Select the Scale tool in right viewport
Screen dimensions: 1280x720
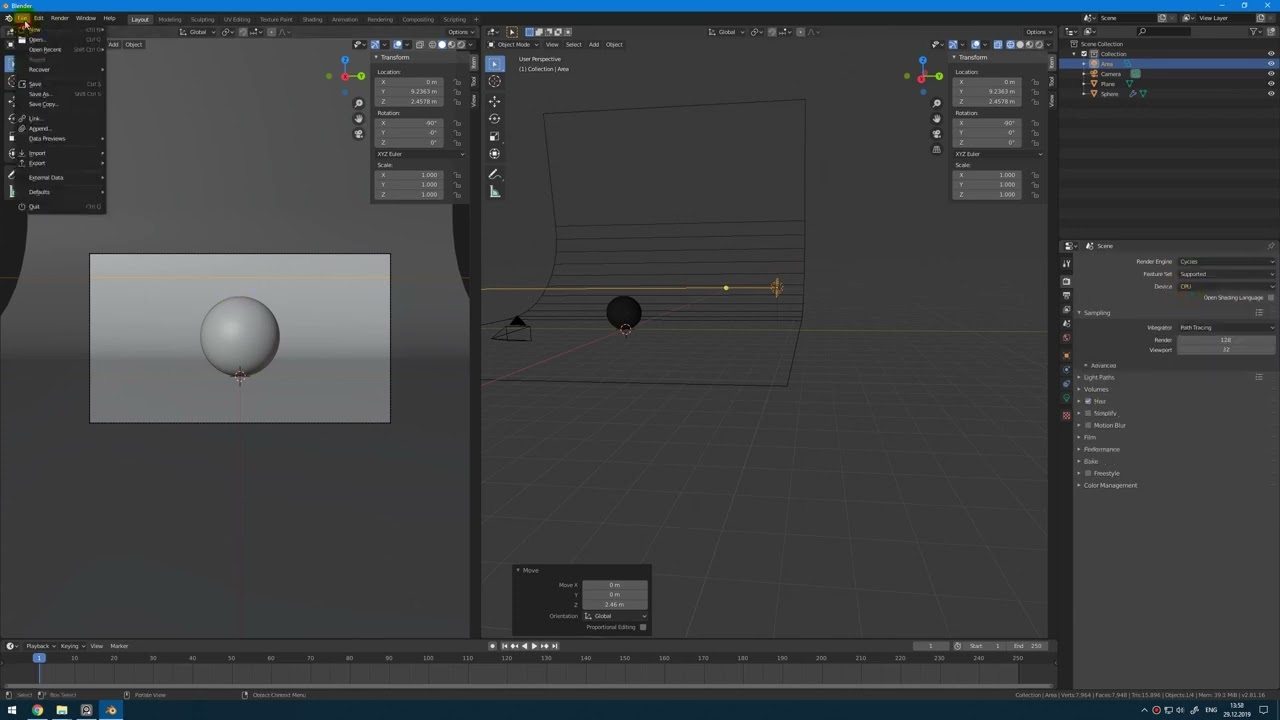[494, 136]
